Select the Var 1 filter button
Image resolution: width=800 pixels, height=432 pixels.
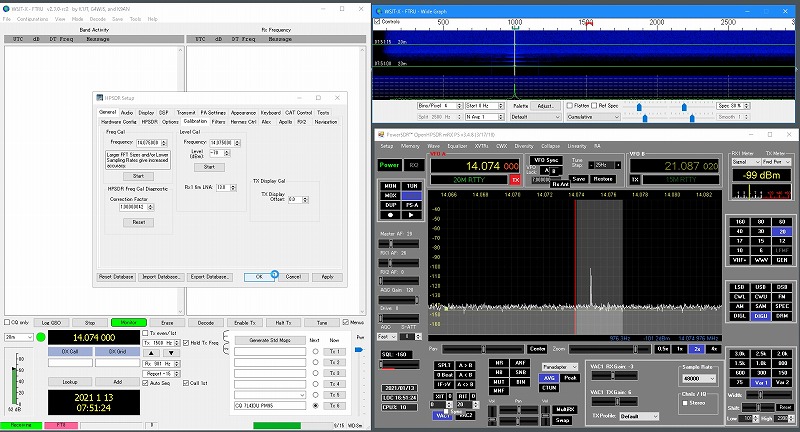pyautogui.click(x=760, y=382)
